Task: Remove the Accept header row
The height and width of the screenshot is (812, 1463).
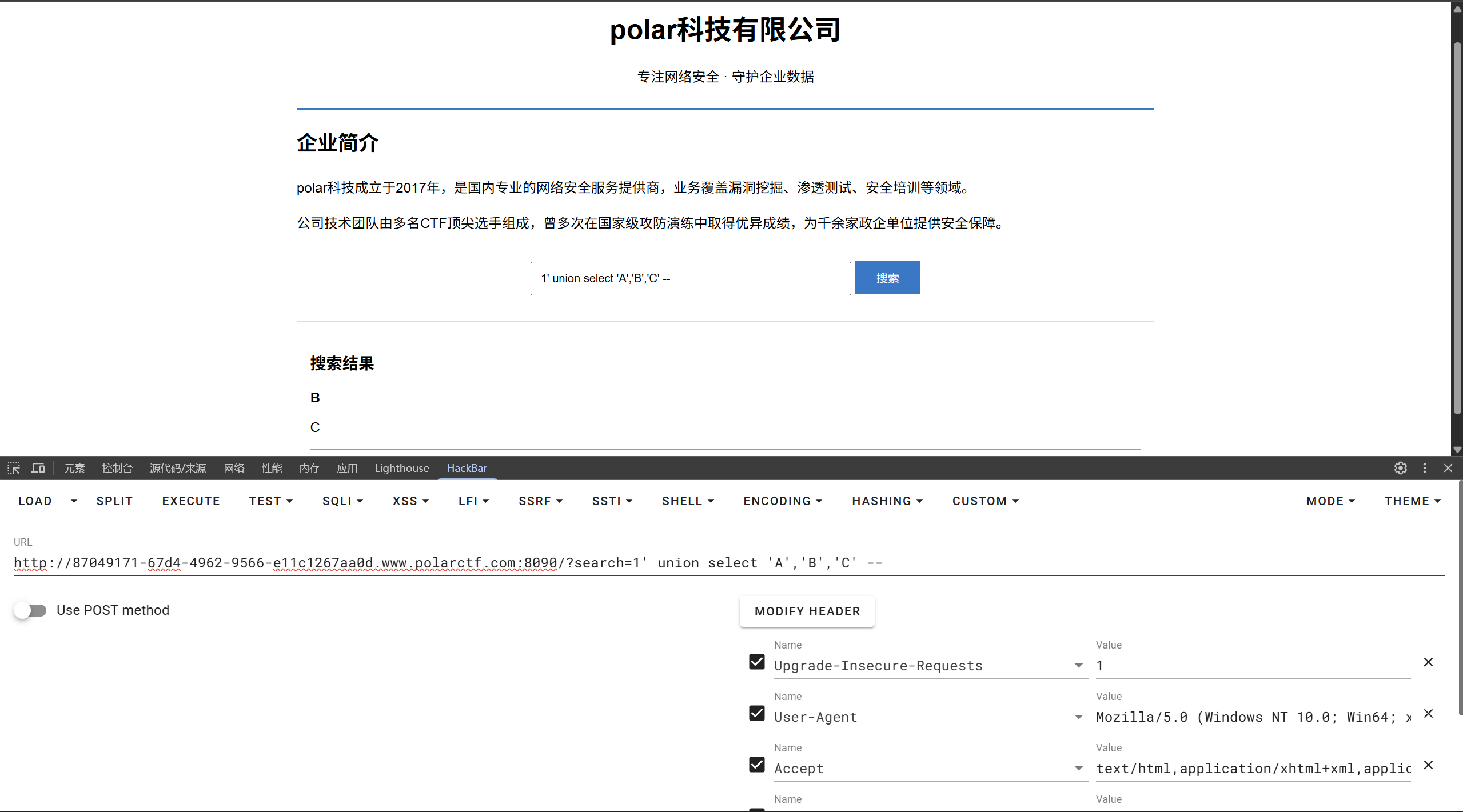Action: 1428,765
